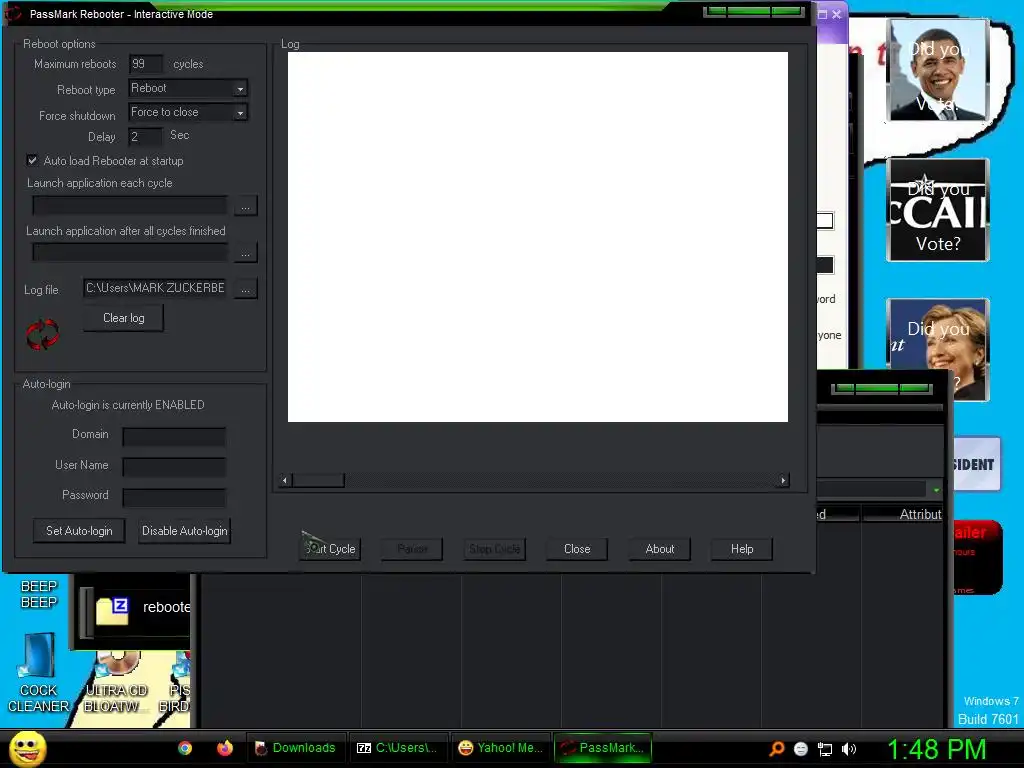
Task: Click the Stop Cycle button
Action: (x=494, y=549)
